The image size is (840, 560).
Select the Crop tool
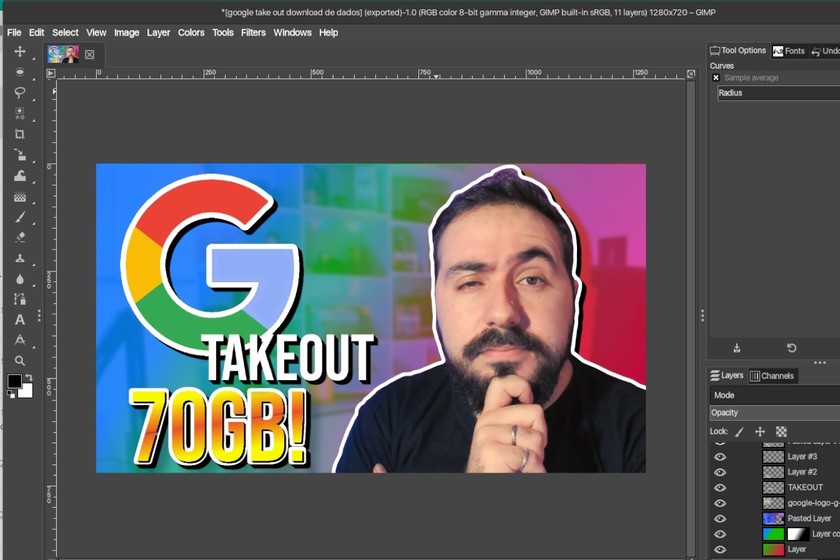(x=19, y=134)
